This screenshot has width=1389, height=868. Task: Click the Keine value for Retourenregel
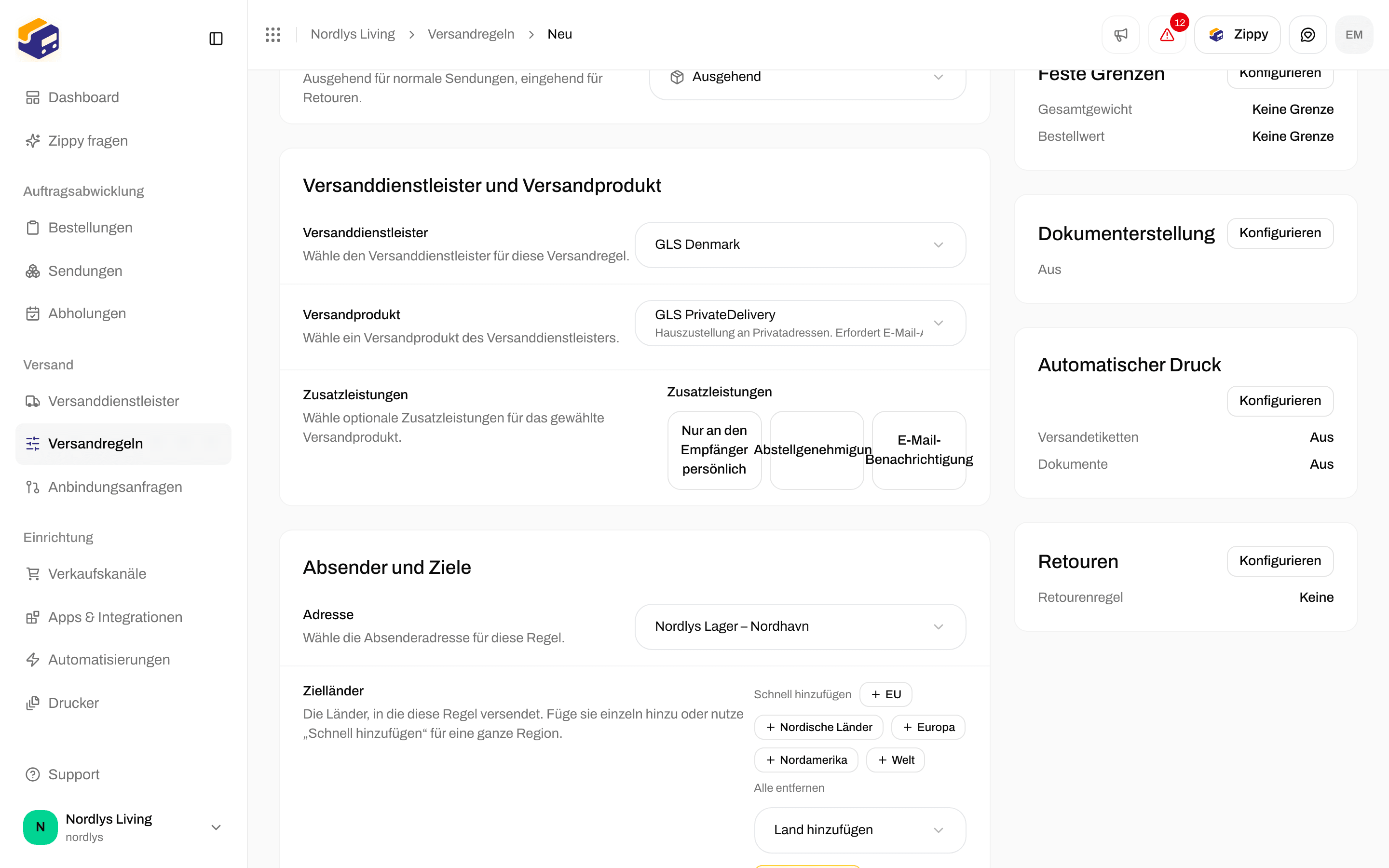click(x=1316, y=597)
